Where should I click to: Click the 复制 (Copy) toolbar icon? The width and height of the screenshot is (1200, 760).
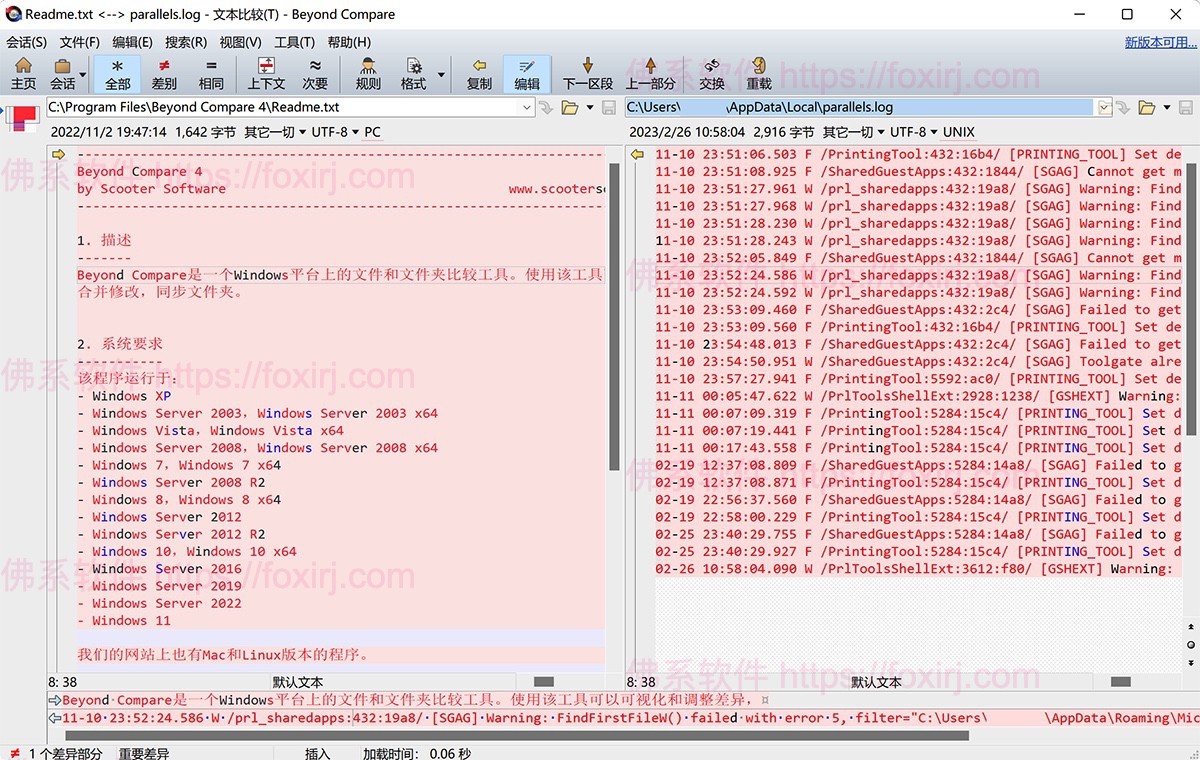click(x=478, y=74)
